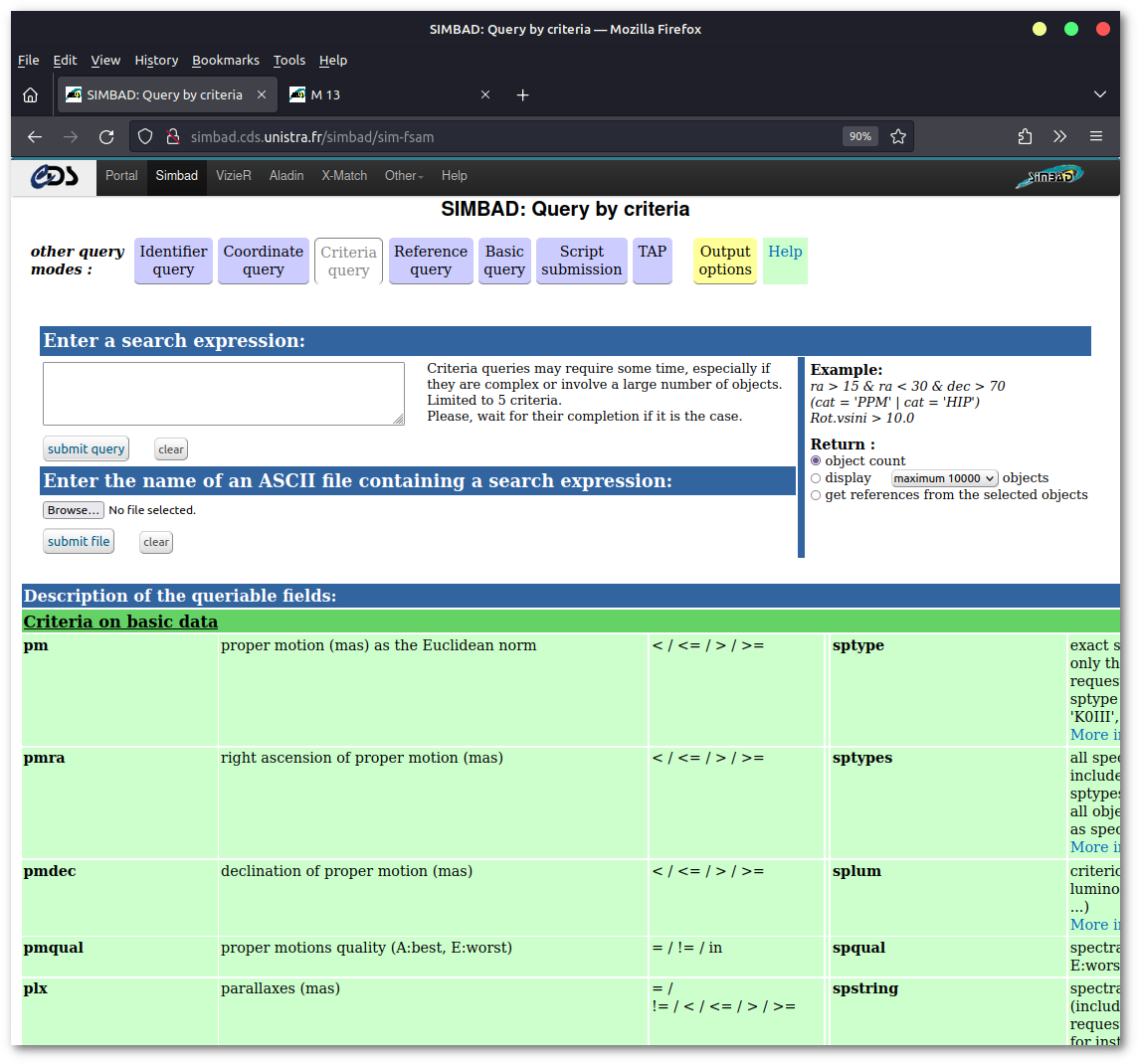Click the Firefox home icon
Screen dimensions: 1139x1064
(x=31, y=95)
